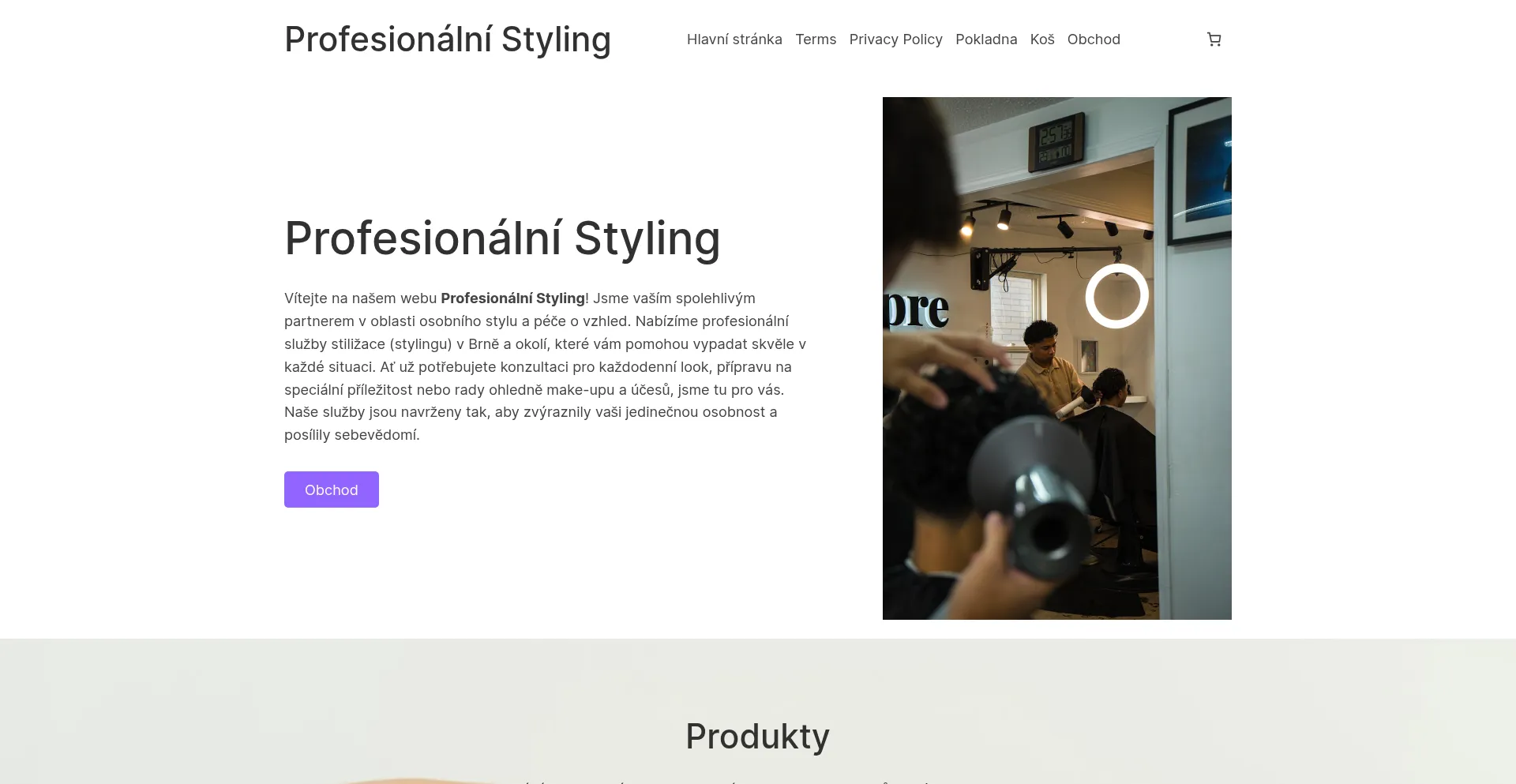Click the large Profesionální Styling hero heading
The image size is (1516, 784).
pos(502,238)
